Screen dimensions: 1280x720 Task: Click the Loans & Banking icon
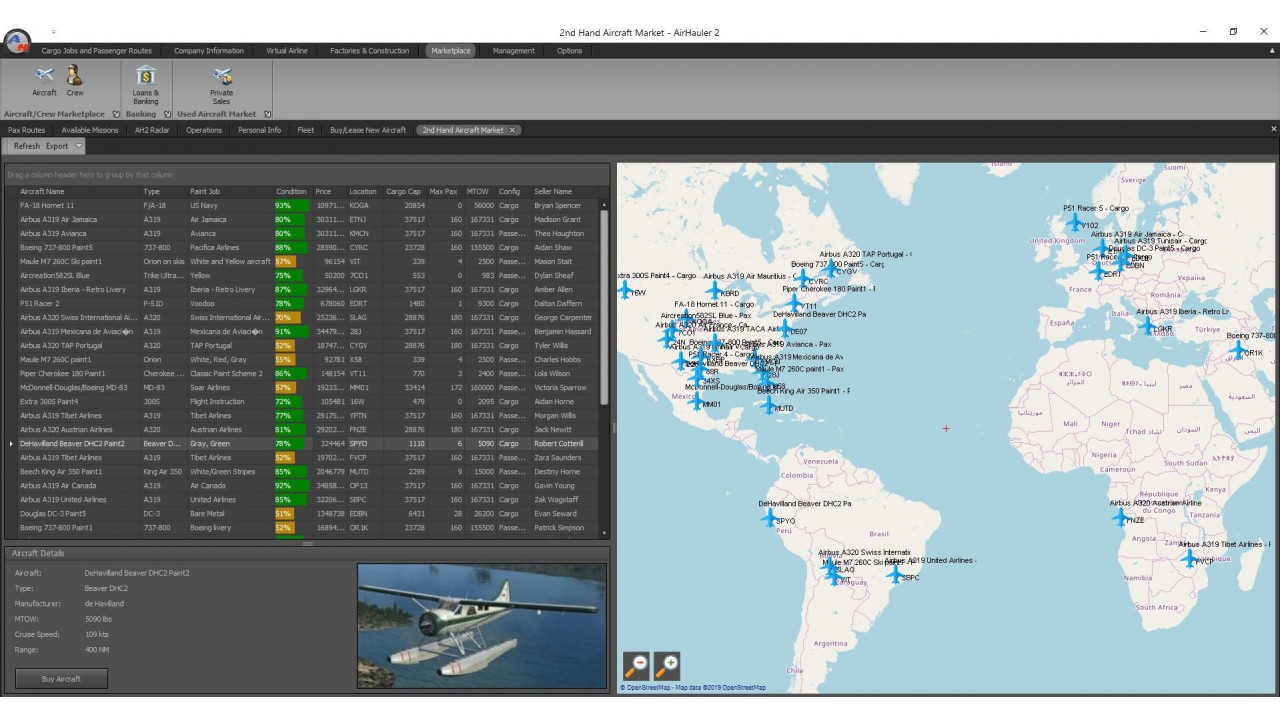click(x=146, y=80)
